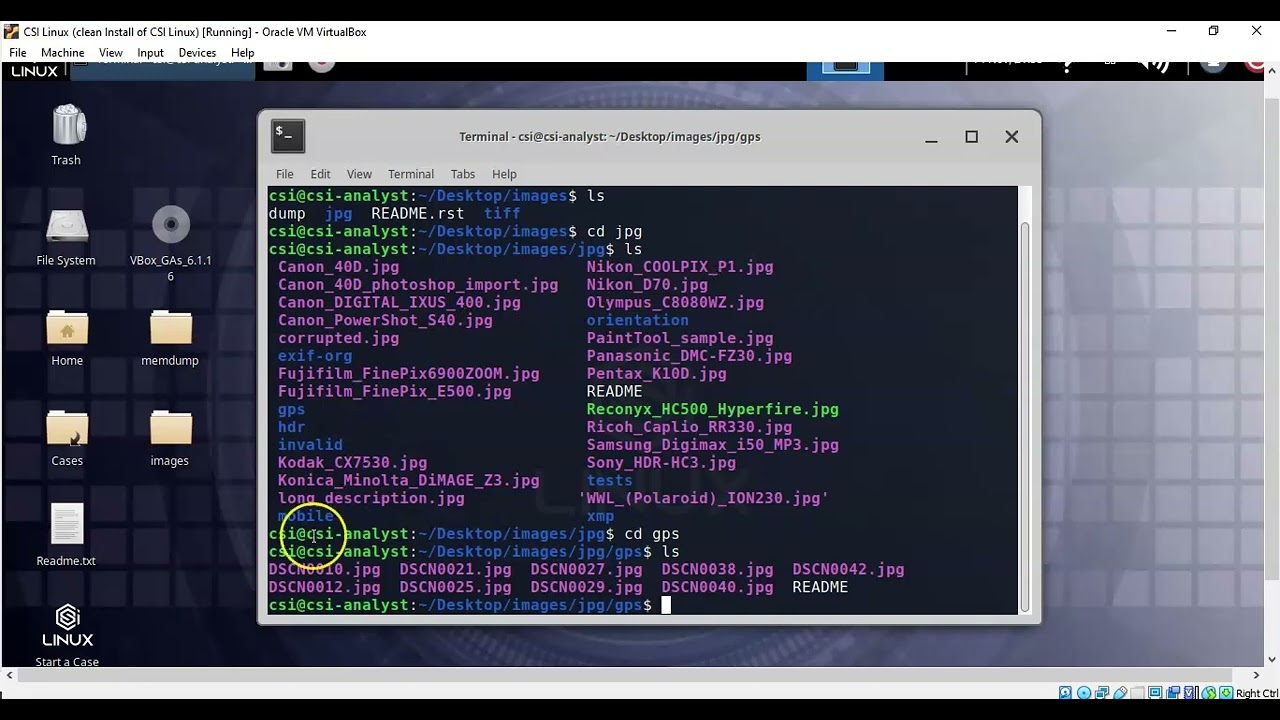Click the blue tiff directory name
Viewport: 1280px width, 720px height.
tap(502, 214)
